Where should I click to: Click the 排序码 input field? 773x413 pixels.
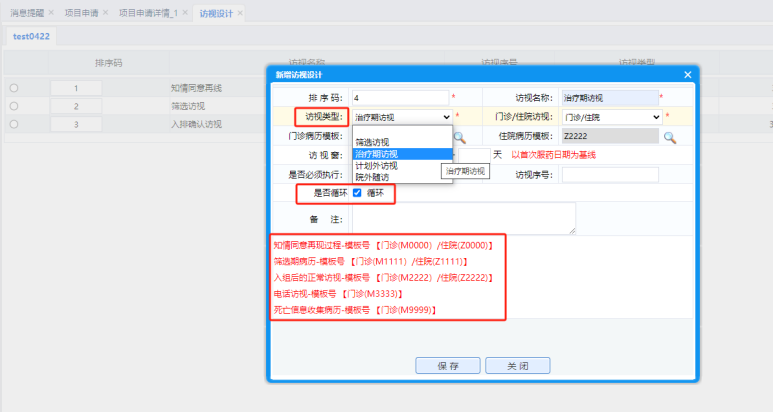point(400,98)
